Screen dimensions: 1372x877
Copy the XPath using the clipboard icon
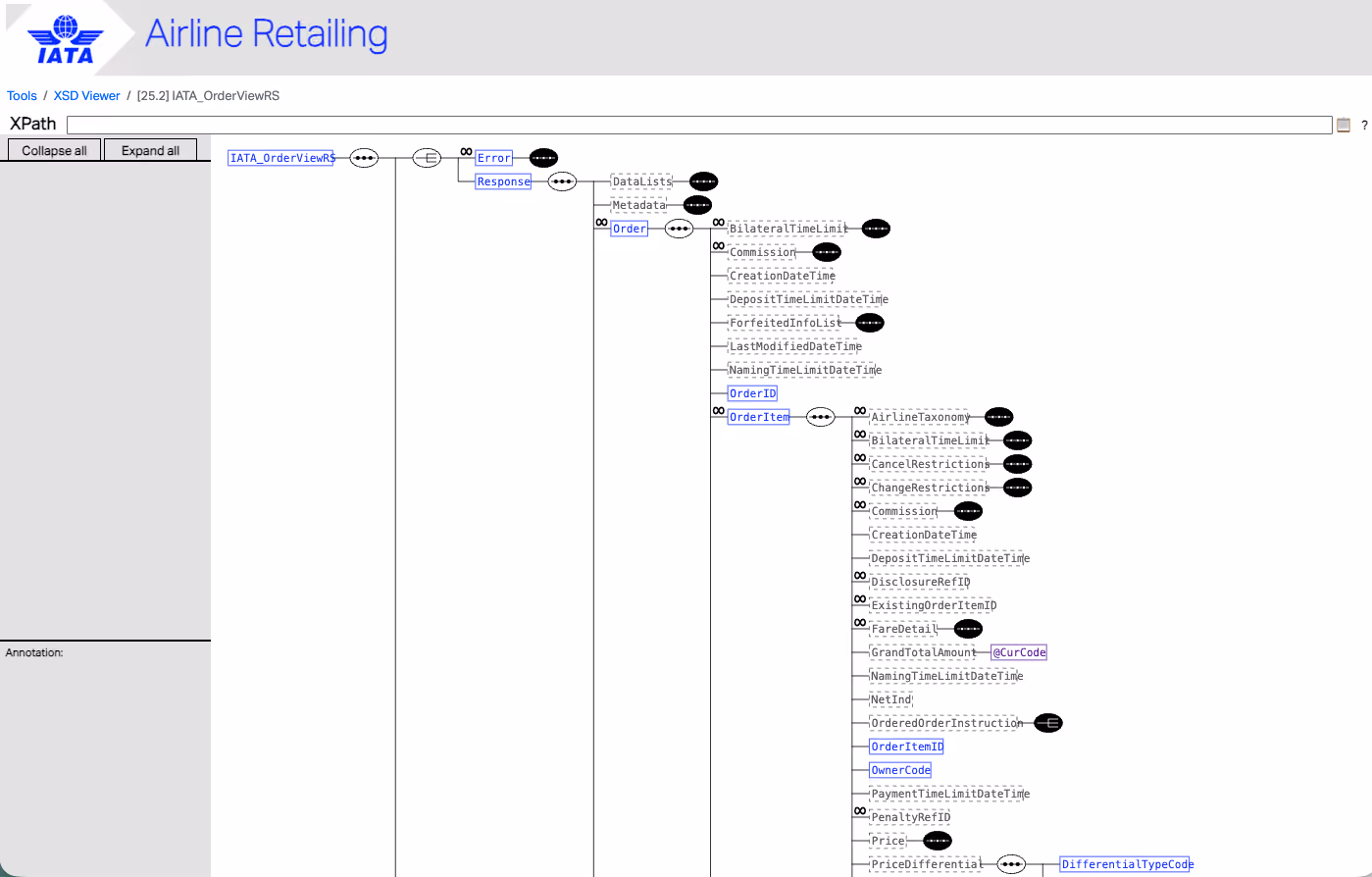coord(1344,125)
